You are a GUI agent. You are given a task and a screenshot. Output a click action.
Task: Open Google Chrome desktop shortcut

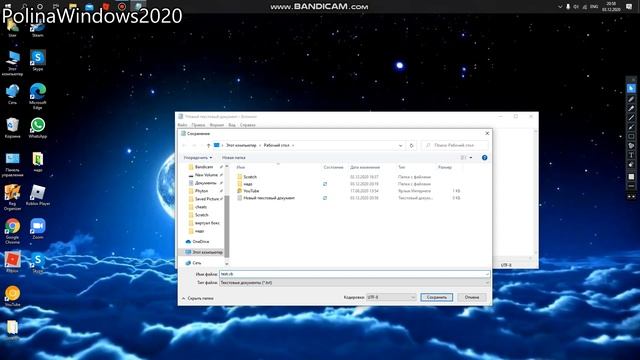12,231
